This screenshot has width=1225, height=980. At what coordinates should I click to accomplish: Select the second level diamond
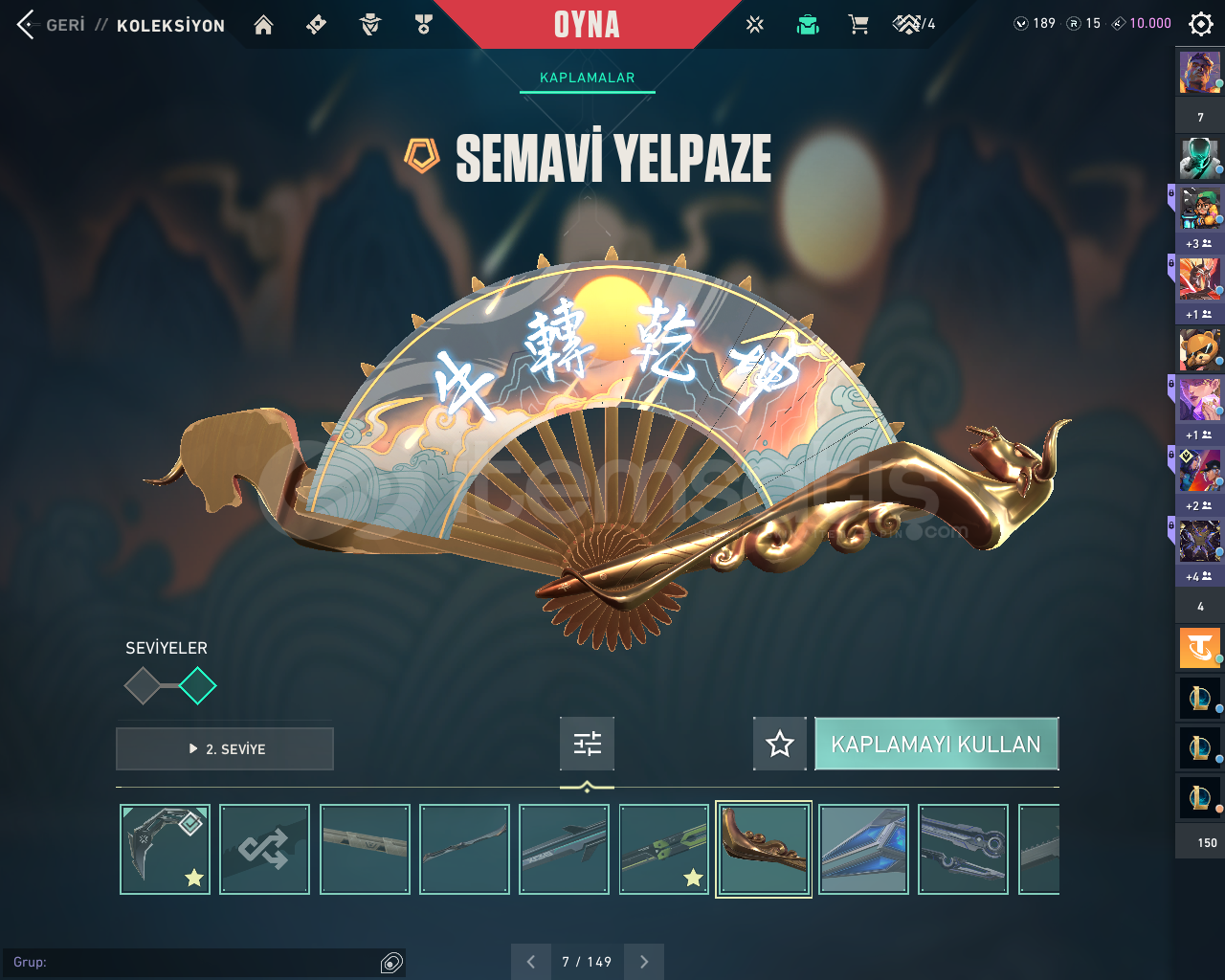coord(197,686)
